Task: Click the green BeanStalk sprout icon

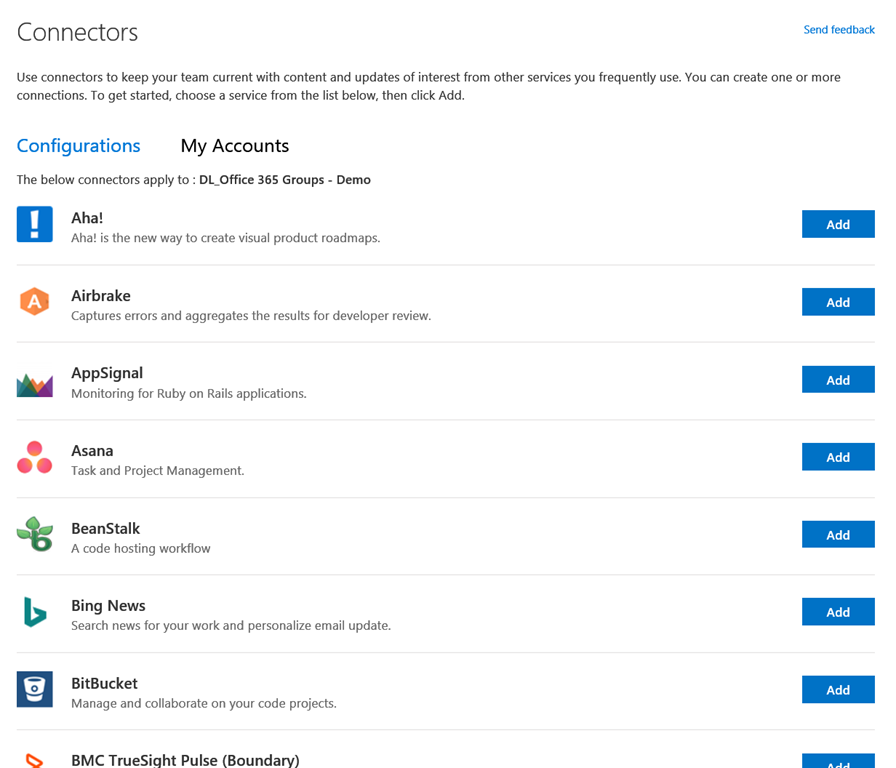Action: point(35,535)
